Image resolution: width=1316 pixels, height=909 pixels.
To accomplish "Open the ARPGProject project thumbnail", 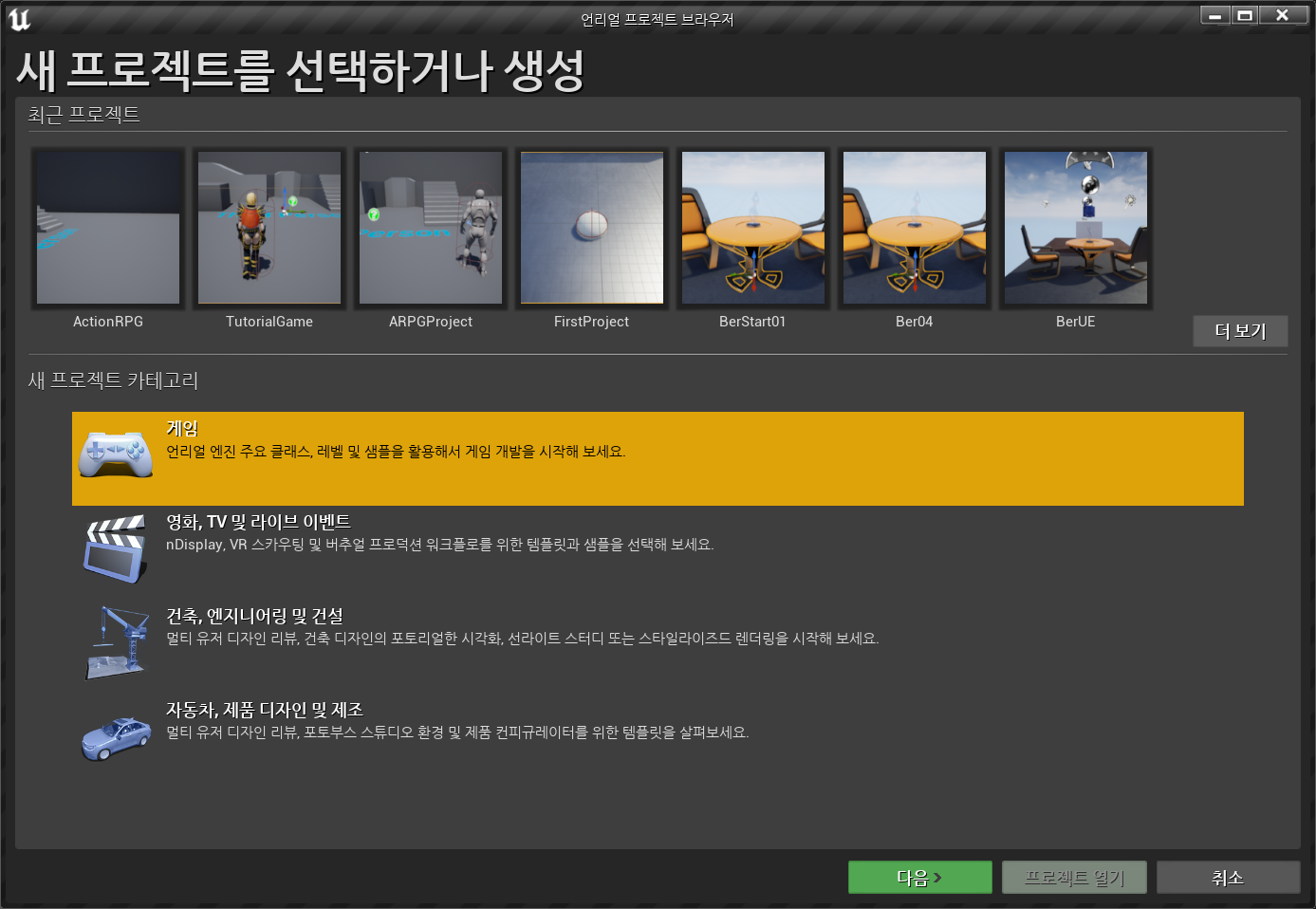I will pyautogui.click(x=431, y=228).
